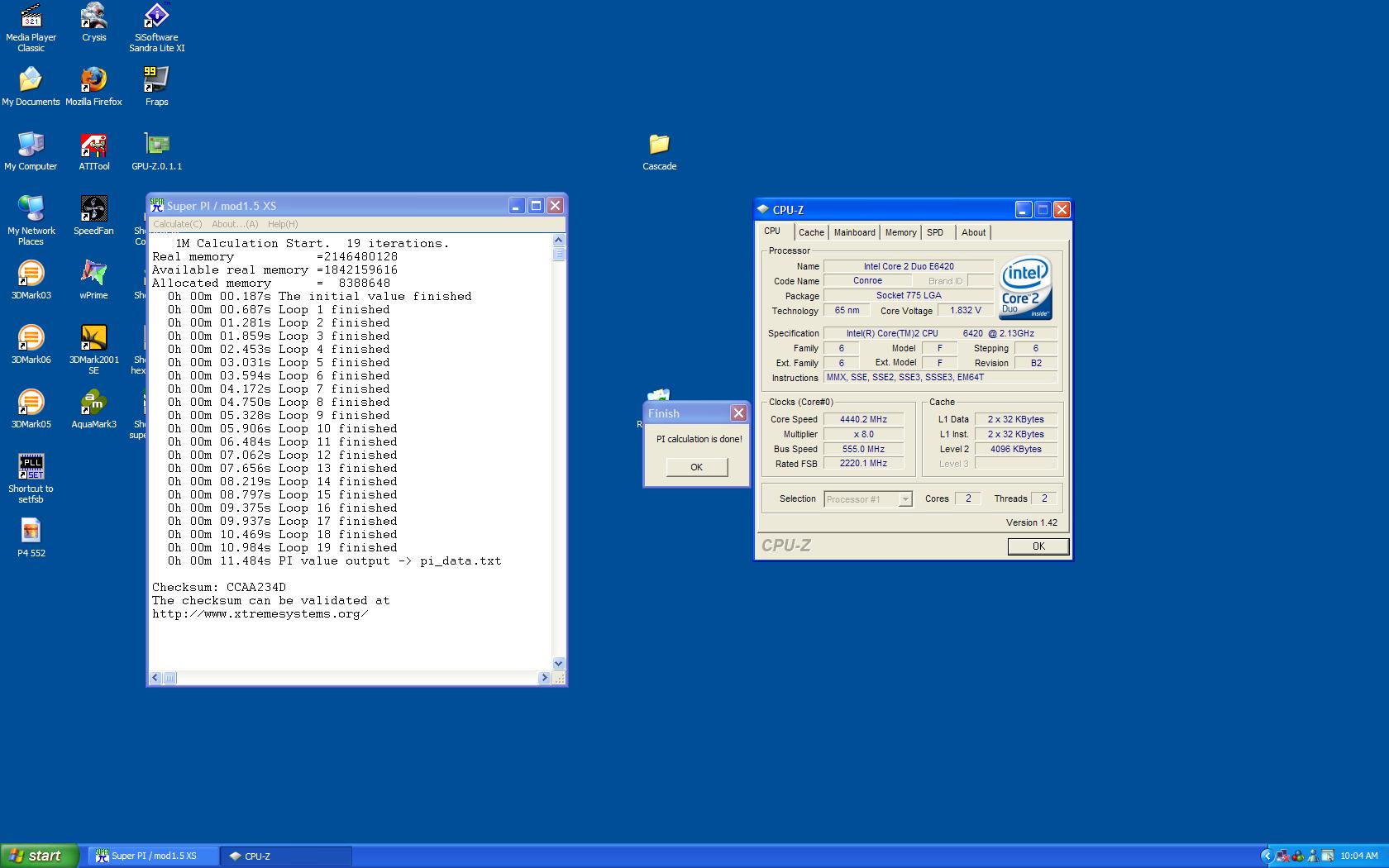This screenshot has height=868, width=1389.
Task: Open the 3DMark05 shortcut
Action: coord(31,409)
